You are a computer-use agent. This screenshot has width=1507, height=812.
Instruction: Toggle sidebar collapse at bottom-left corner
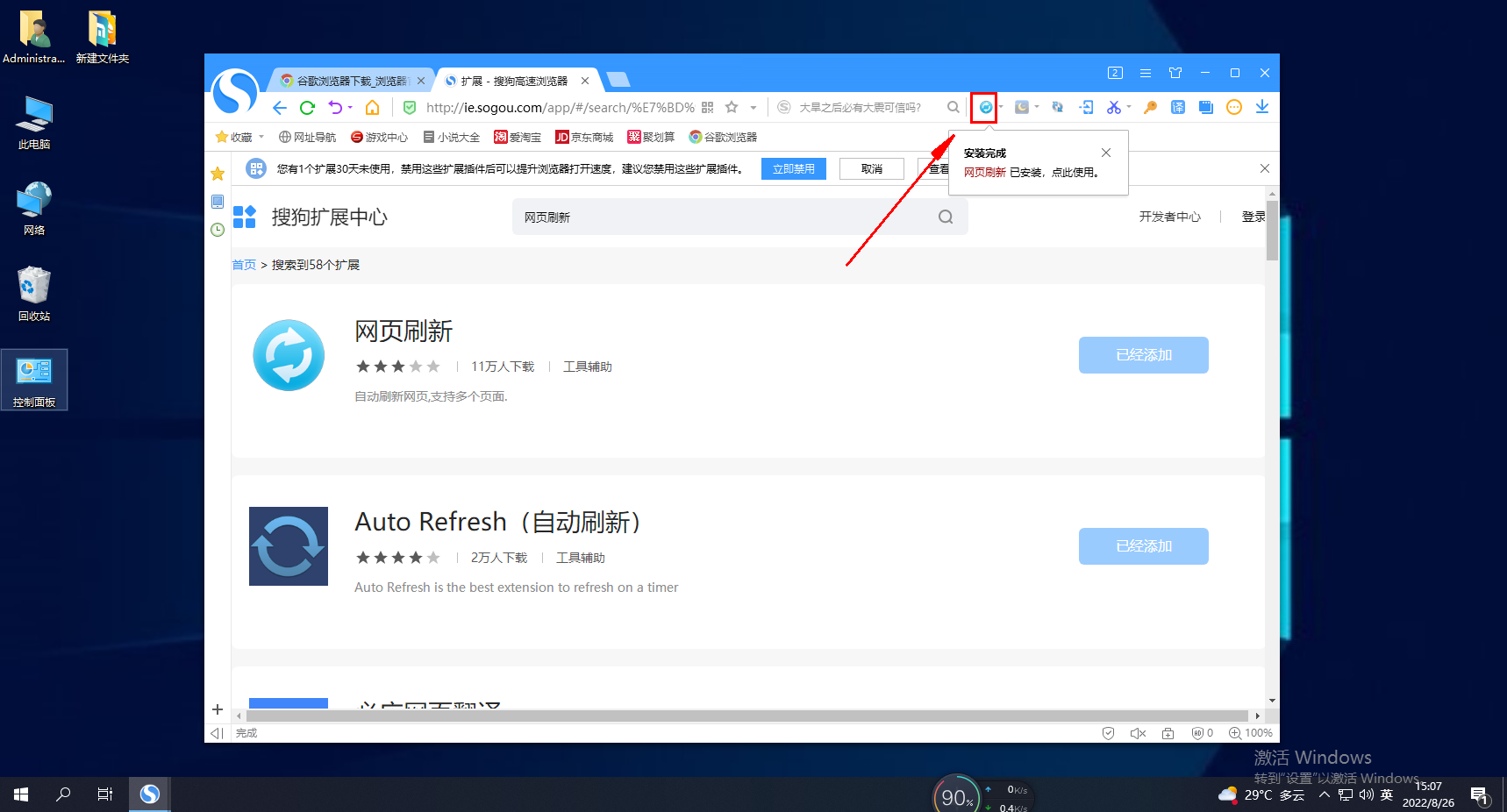[218, 733]
